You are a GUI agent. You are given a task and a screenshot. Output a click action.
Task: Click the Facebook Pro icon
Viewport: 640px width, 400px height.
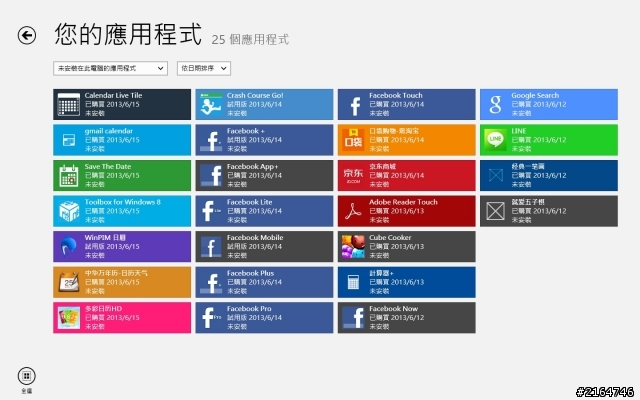coord(211,318)
